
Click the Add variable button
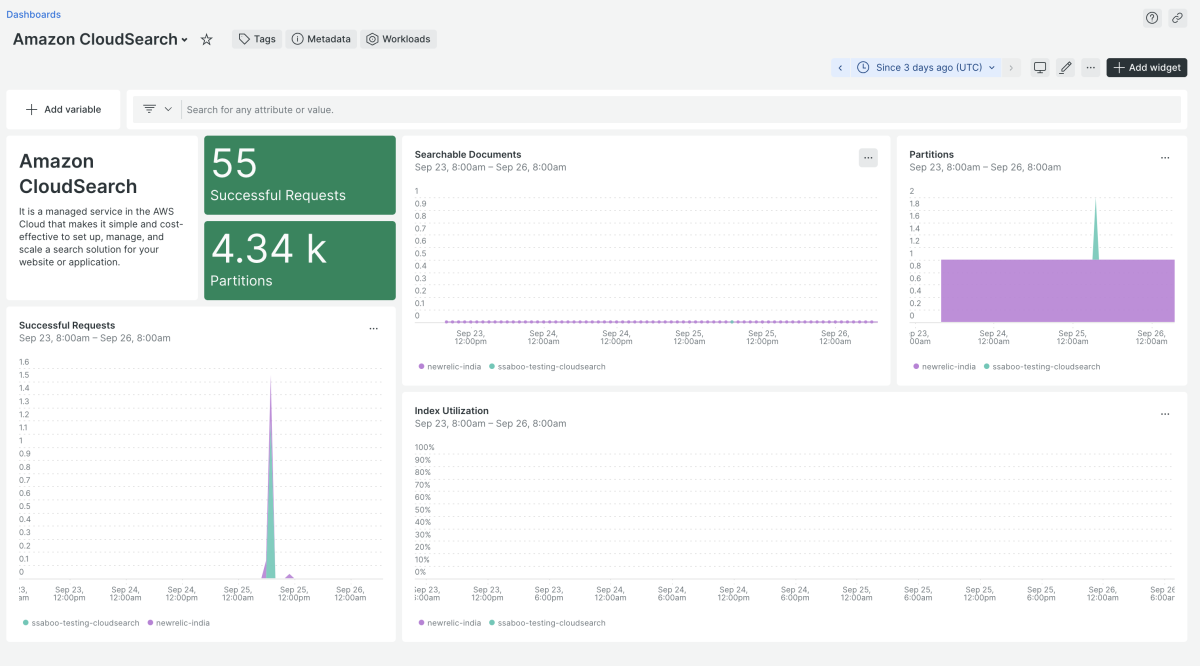coord(63,109)
